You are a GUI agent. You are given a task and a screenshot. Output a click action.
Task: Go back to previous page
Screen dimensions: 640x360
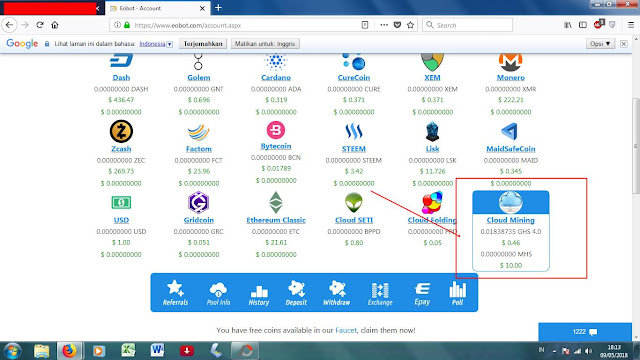tap(9, 25)
